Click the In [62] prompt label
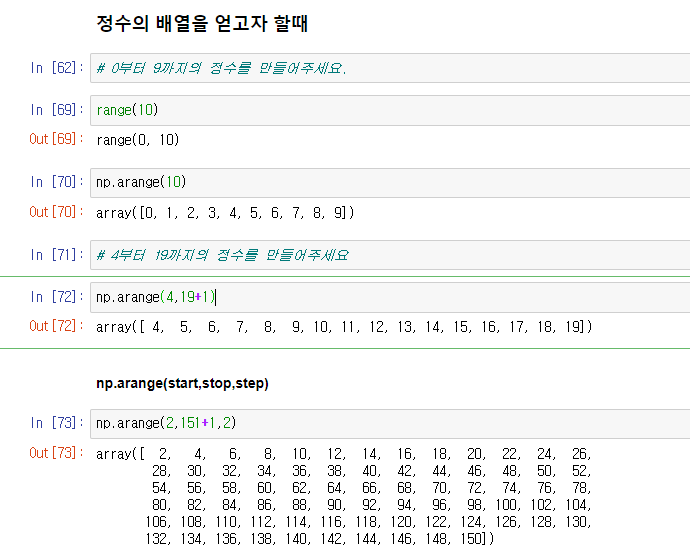690x560 pixels. [x=57, y=68]
